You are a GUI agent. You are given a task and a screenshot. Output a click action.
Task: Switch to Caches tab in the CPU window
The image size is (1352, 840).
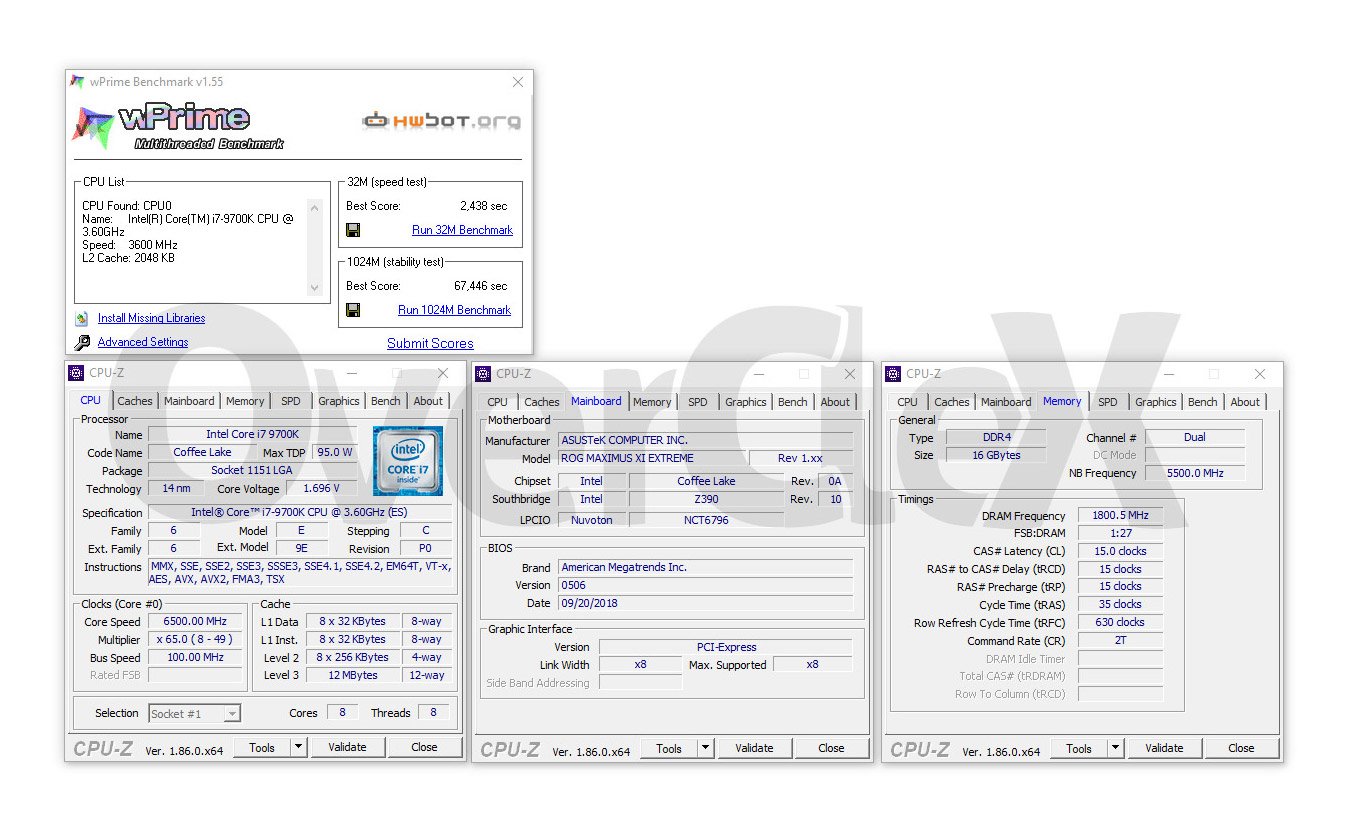(x=135, y=401)
